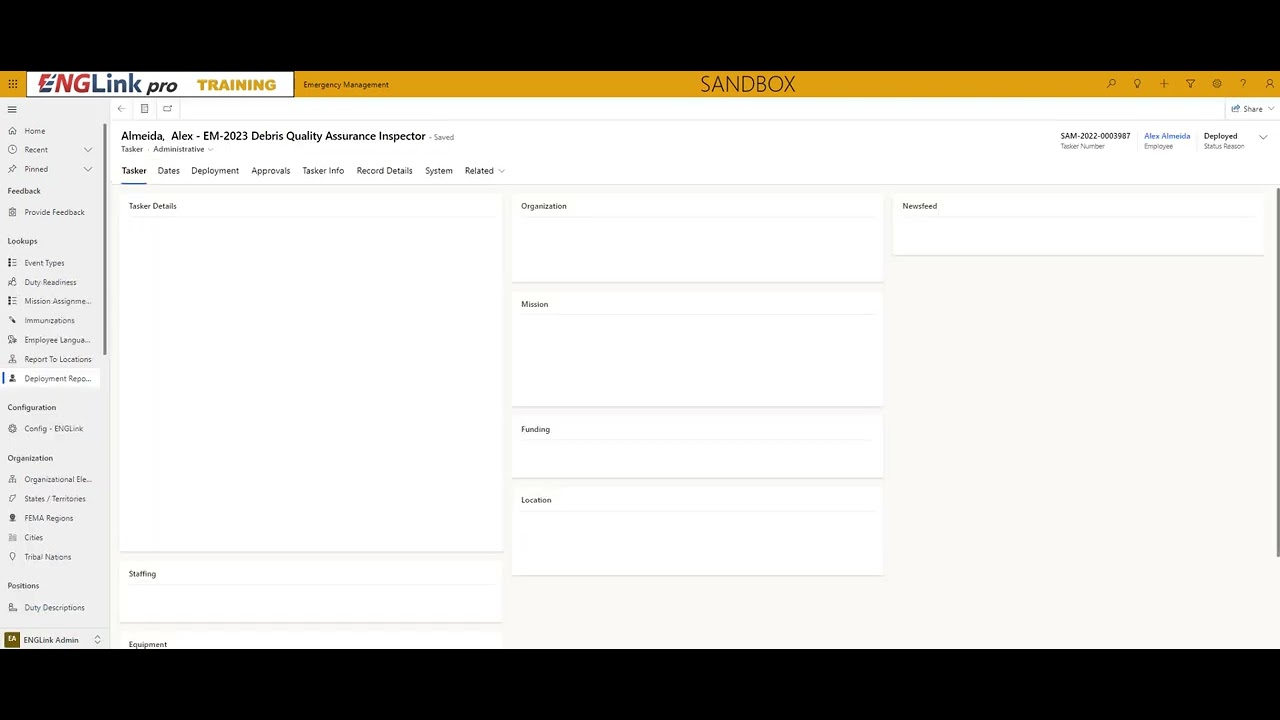Open Tribal Nations sidebar item
The width and height of the screenshot is (1280, 720).
pos(50,556)
